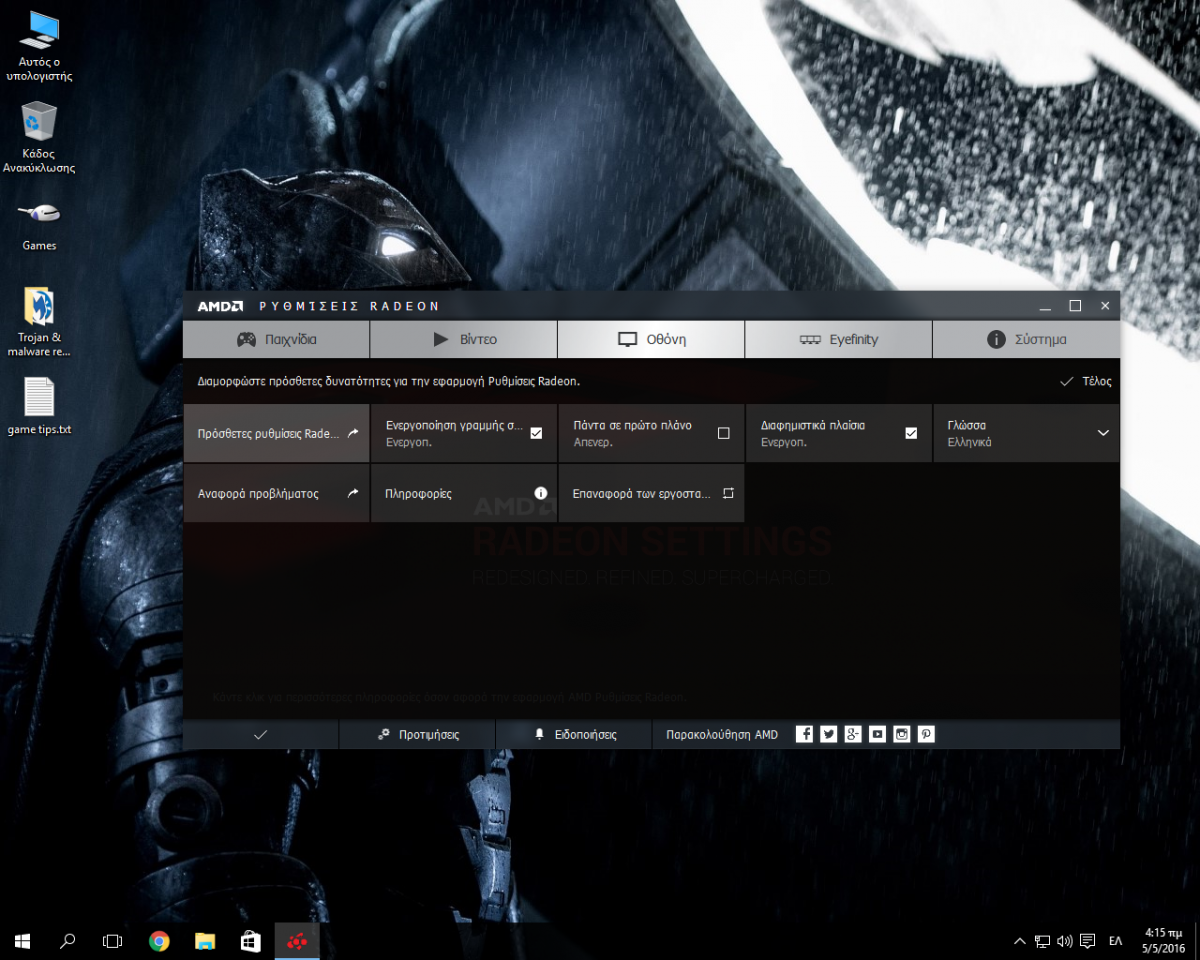Go to the Eyefinity tab
The image size is (1200, 960).
click(838, 339)
